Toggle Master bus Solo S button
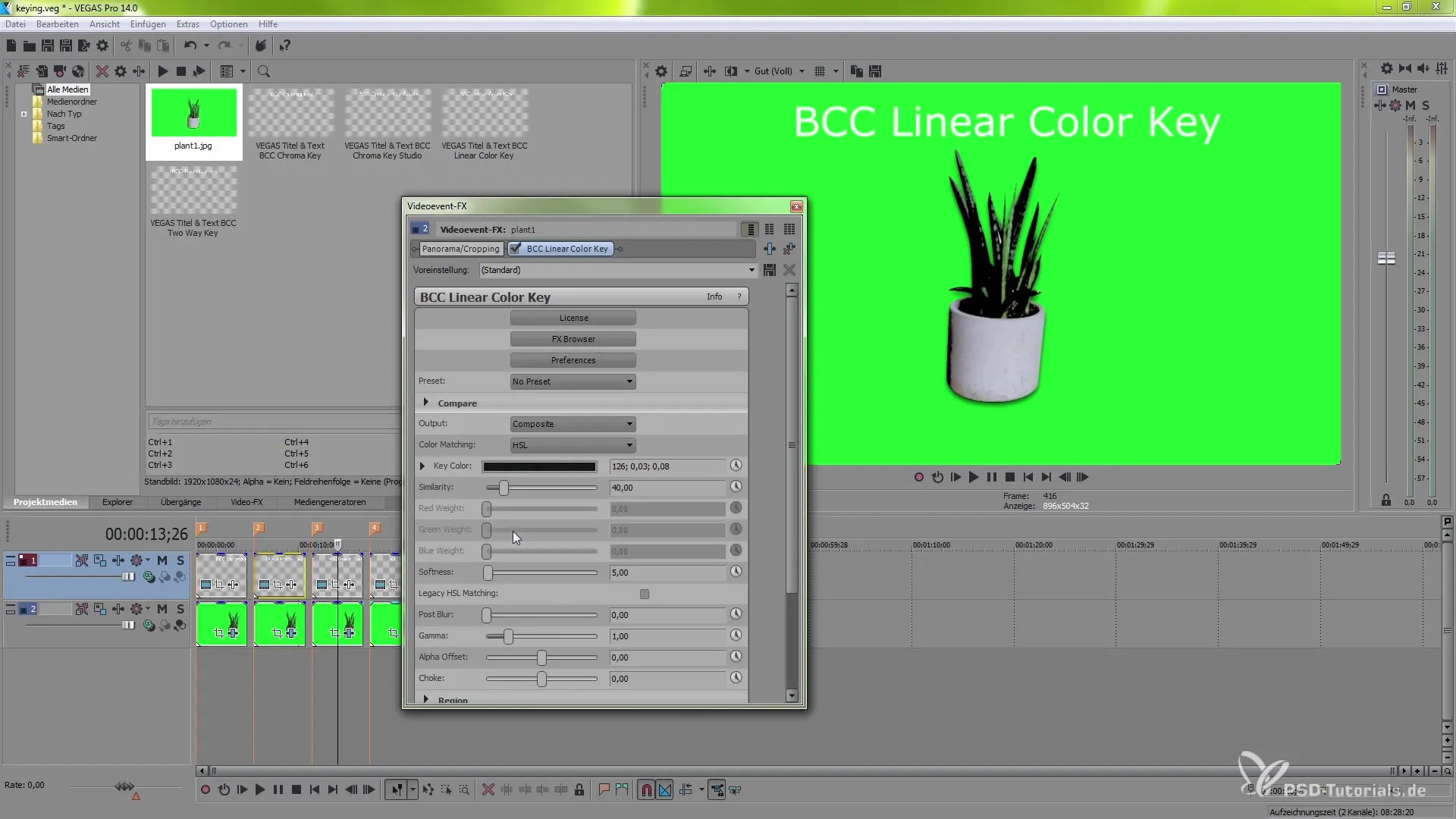The image size is (1456, 819). [1426, 105]
